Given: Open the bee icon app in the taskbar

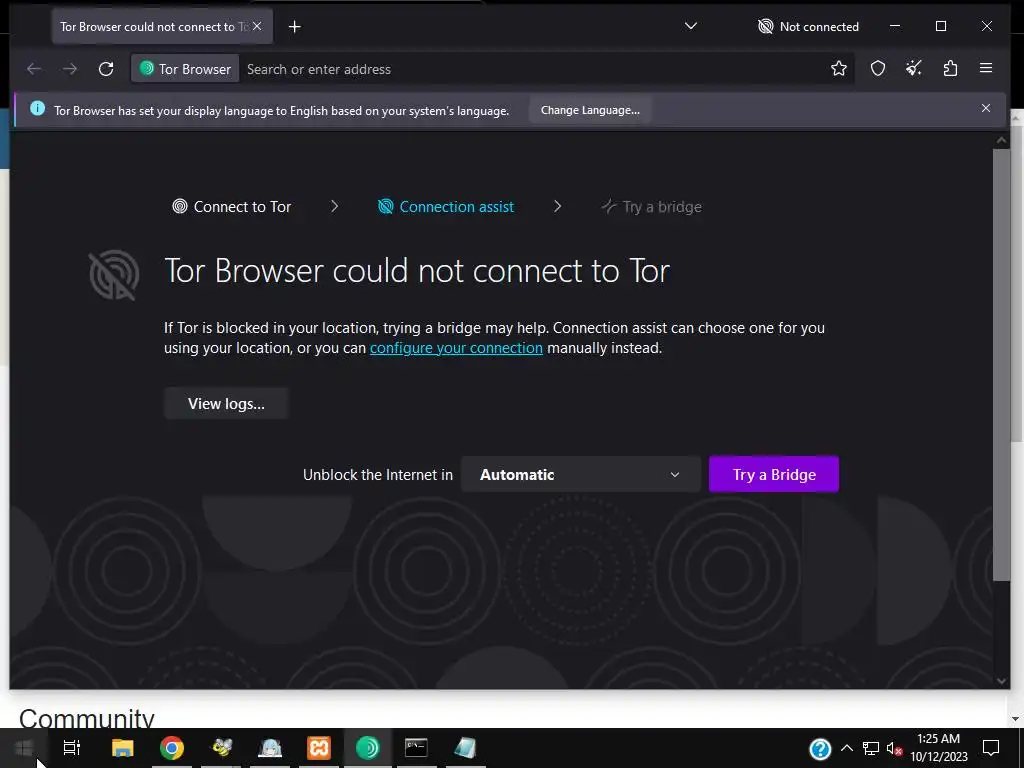Looking at the screenshot, I should (x=221, y=748).
